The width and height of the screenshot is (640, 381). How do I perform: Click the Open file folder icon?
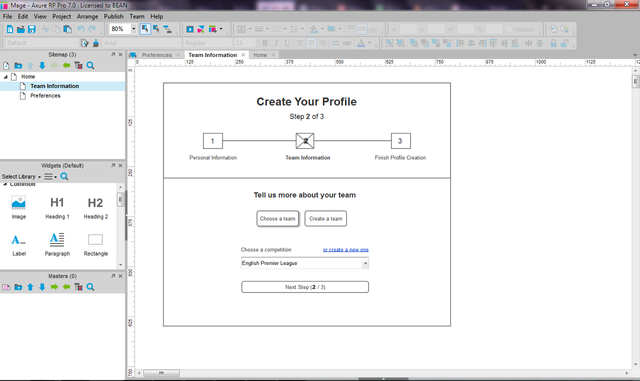click(x=20, y=29)
